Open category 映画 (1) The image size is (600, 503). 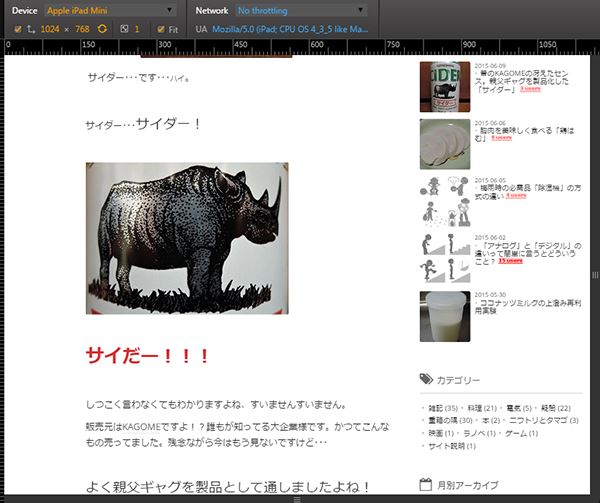click(441, 433)
